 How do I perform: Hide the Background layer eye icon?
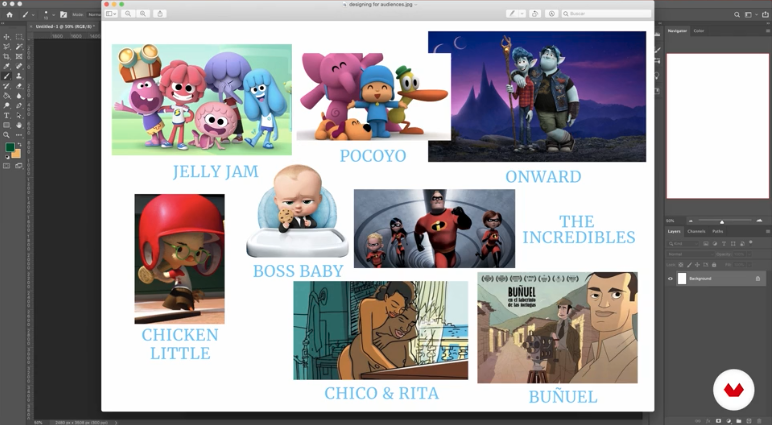click(x=670, y=279)
